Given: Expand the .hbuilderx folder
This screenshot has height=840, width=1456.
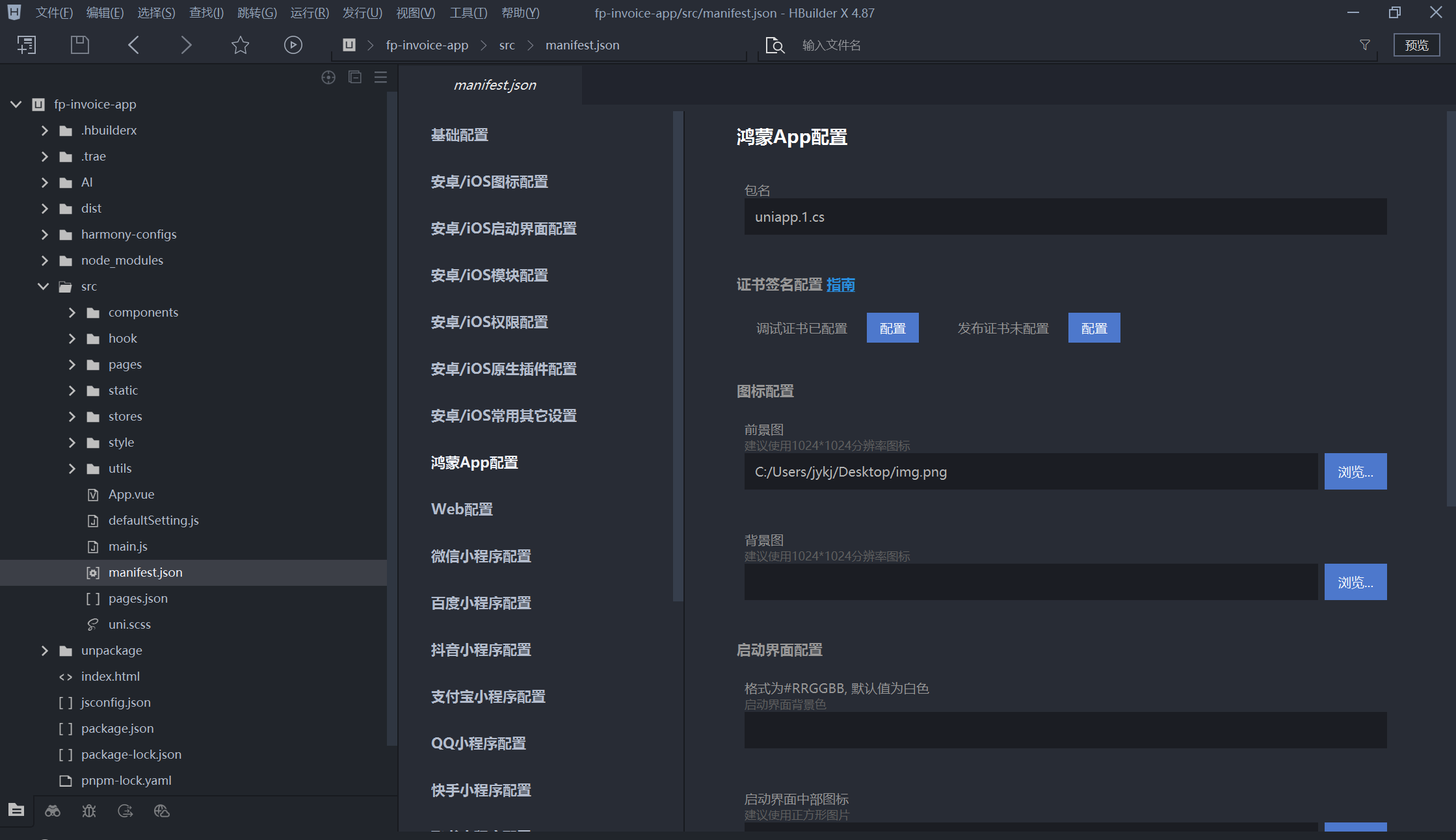Looking at the screenshot, I should pos(44,130).
